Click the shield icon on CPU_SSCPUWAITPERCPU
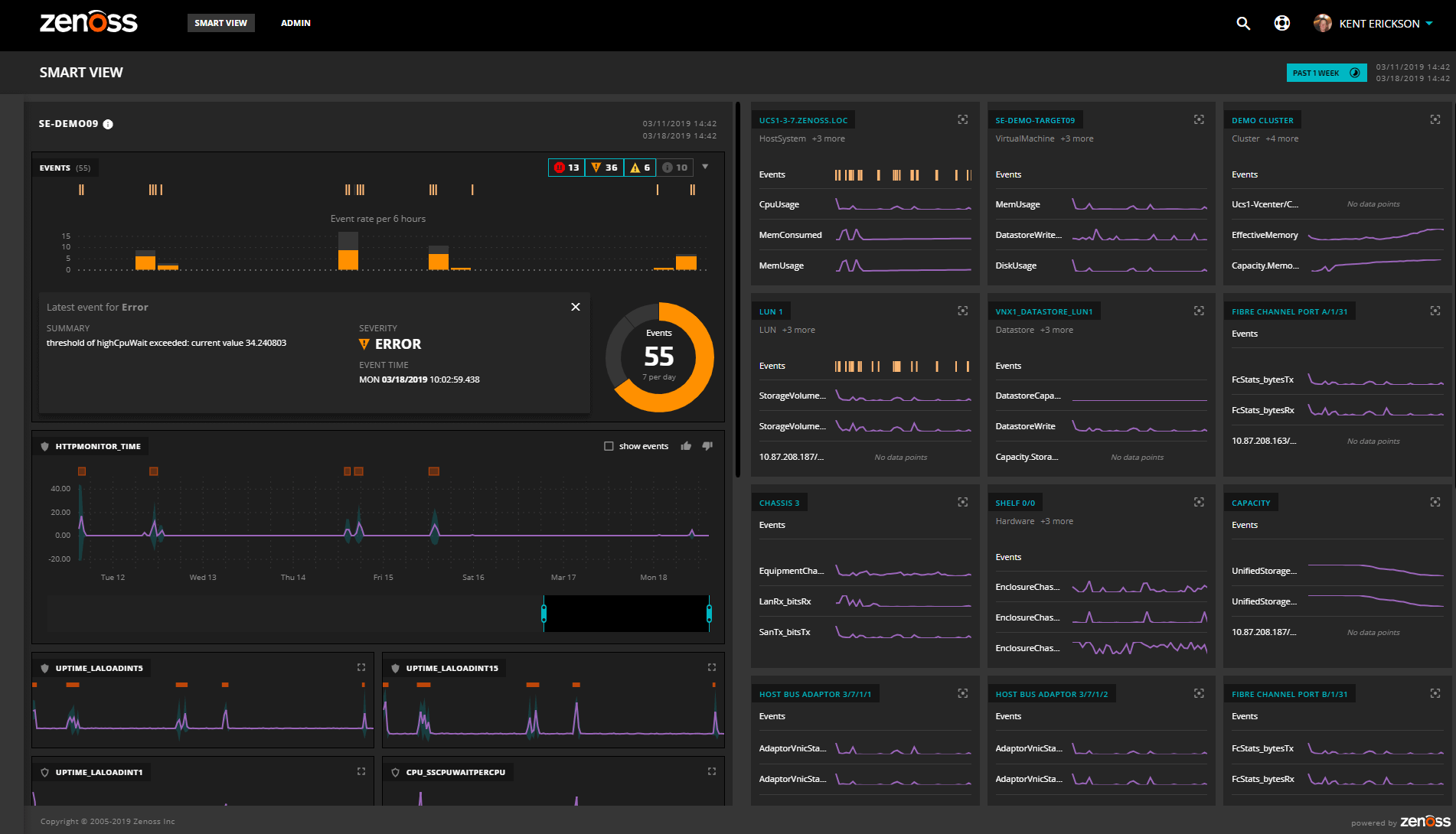1456x834 pixels. point(395,772)
